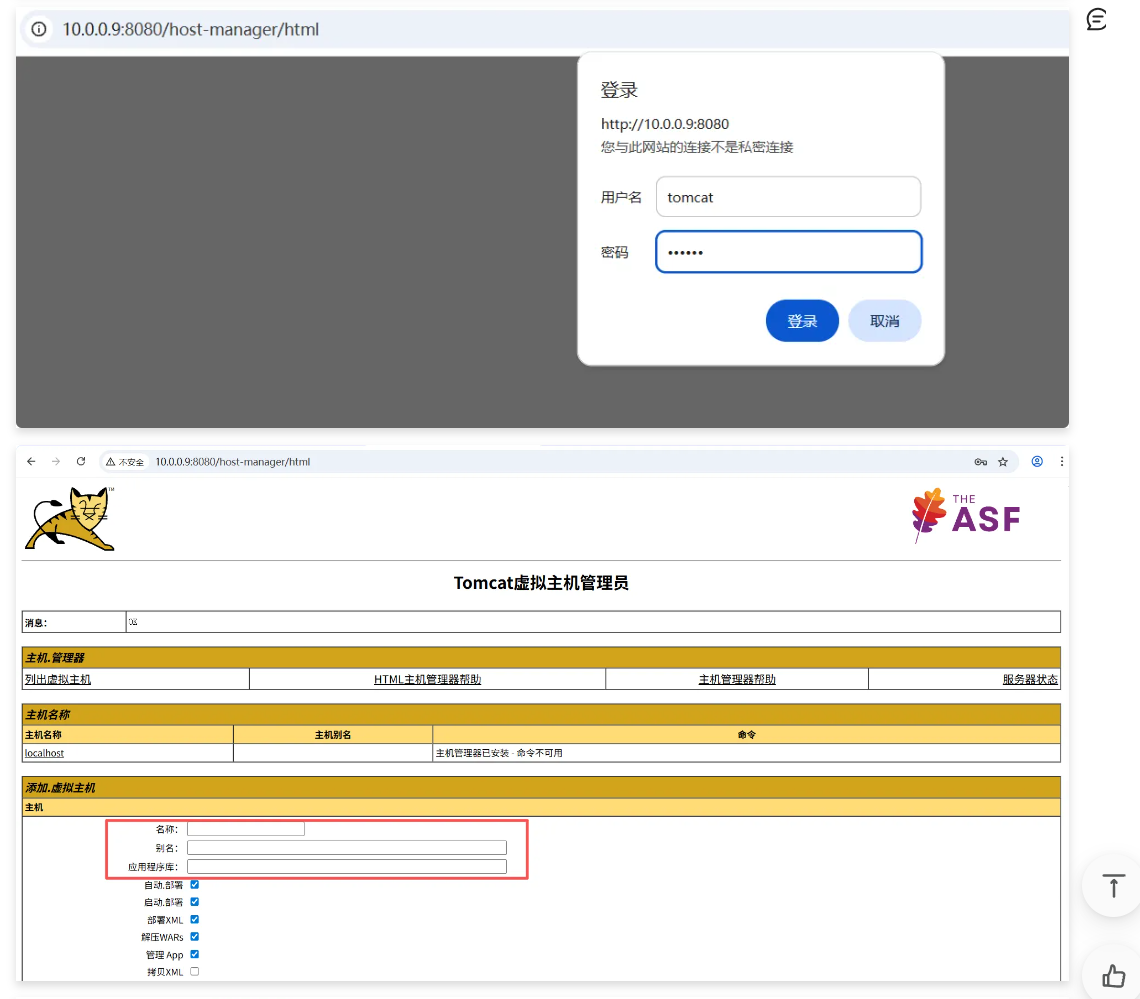Click the browser reload icon

[x=81, y=461]
